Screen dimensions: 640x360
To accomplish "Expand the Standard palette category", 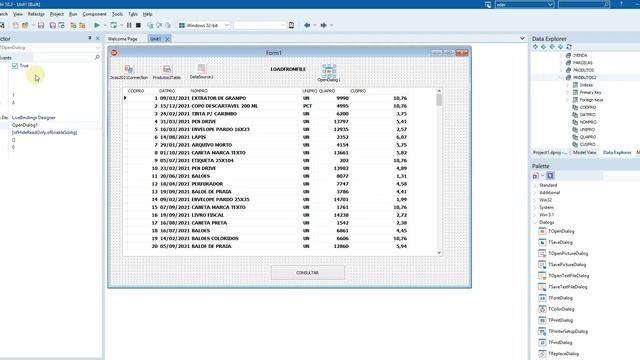I will click(535, 185).
